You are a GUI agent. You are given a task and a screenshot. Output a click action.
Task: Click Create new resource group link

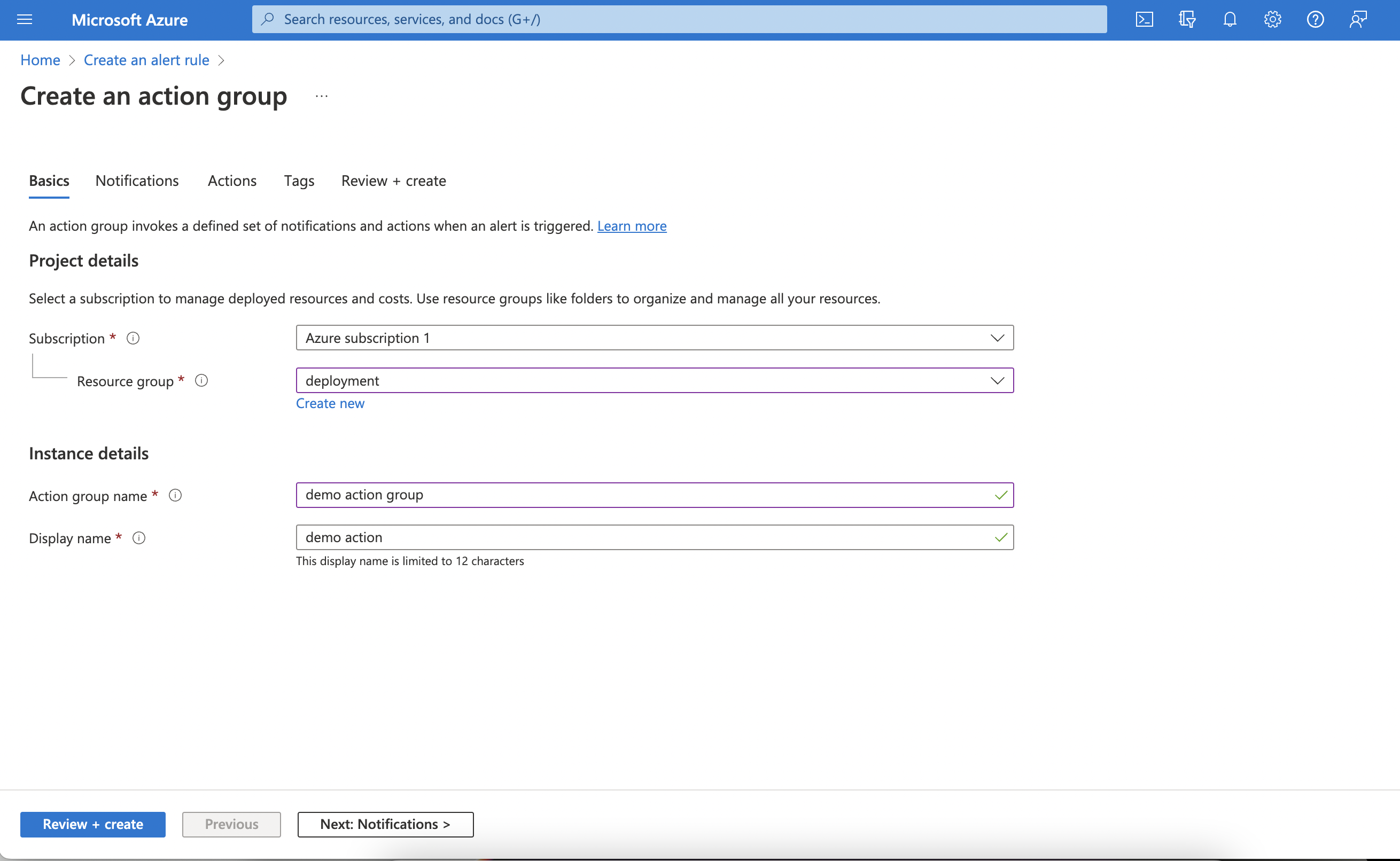[330, 403]
